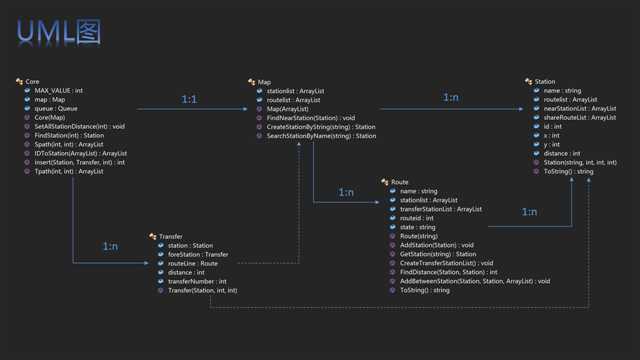Screen dimensions: 640x360
Task: Select Transfer distance : int text
Action: pyautogui.click(x=186, y=272)
